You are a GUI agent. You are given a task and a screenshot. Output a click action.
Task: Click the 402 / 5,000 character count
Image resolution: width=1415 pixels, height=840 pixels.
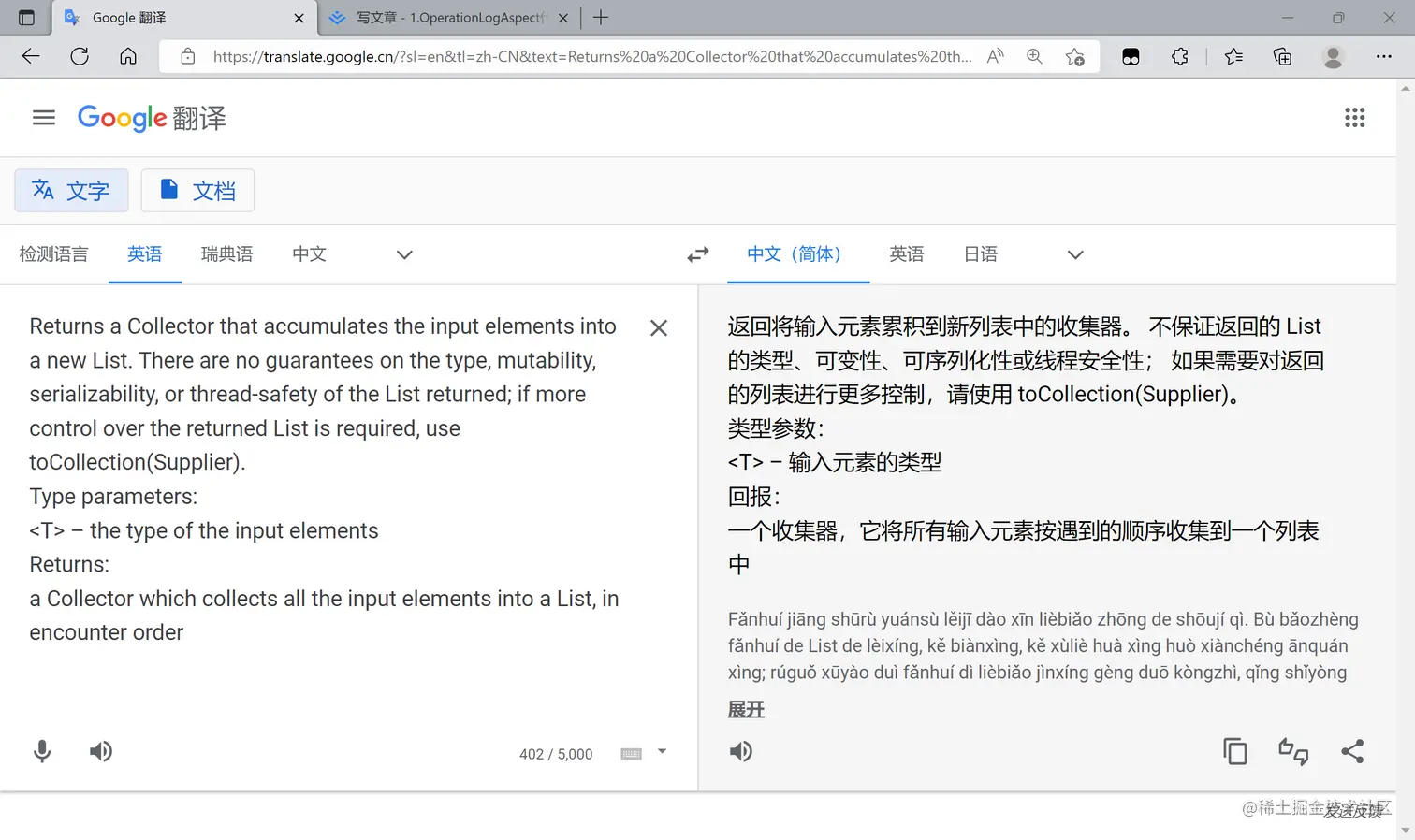point(556,754)
